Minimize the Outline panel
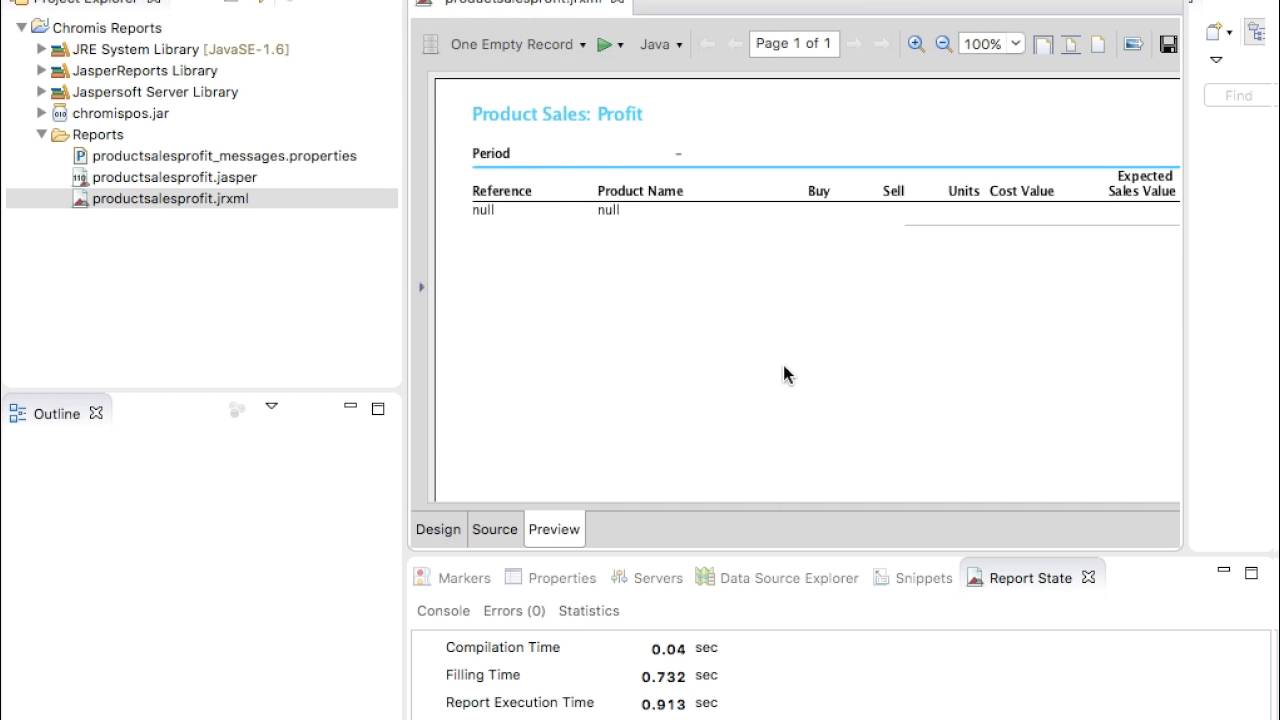1280x720 pixels. pos(350,405)
